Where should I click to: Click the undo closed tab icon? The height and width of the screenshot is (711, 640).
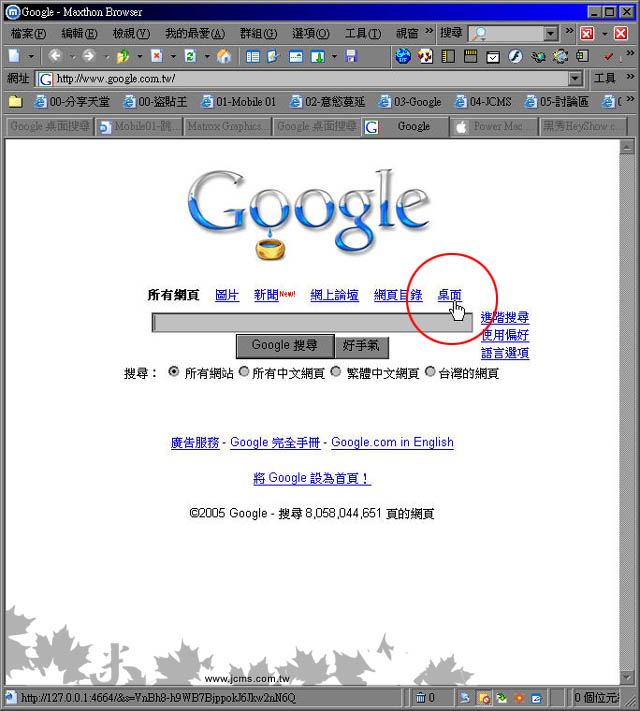(x=123, y=56)
